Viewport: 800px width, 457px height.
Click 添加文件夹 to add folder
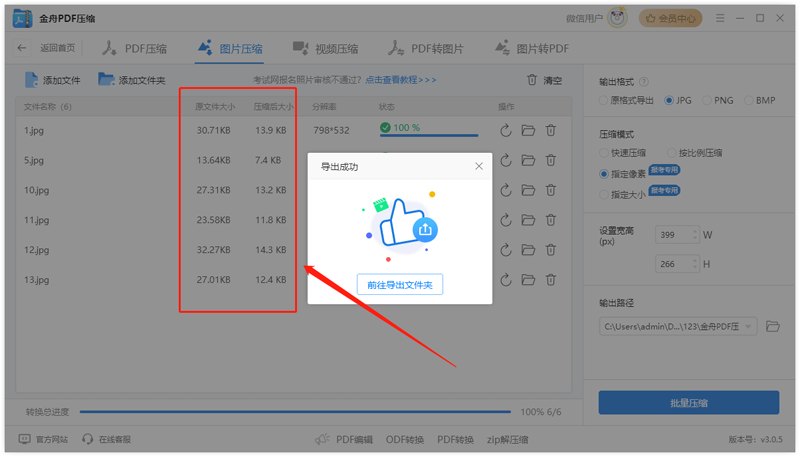[132, 80]
